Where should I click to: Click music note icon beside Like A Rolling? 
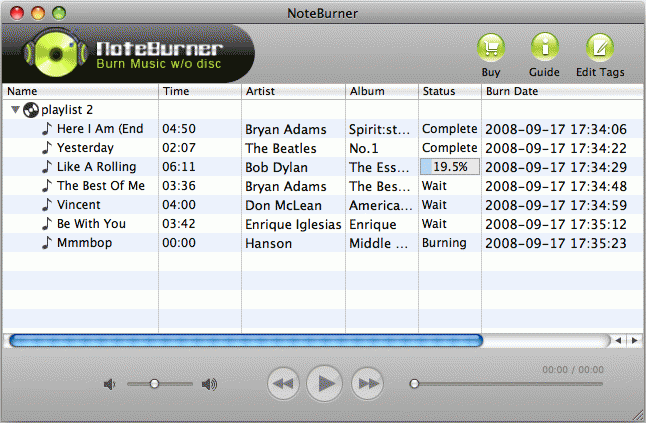click(47, 167)
